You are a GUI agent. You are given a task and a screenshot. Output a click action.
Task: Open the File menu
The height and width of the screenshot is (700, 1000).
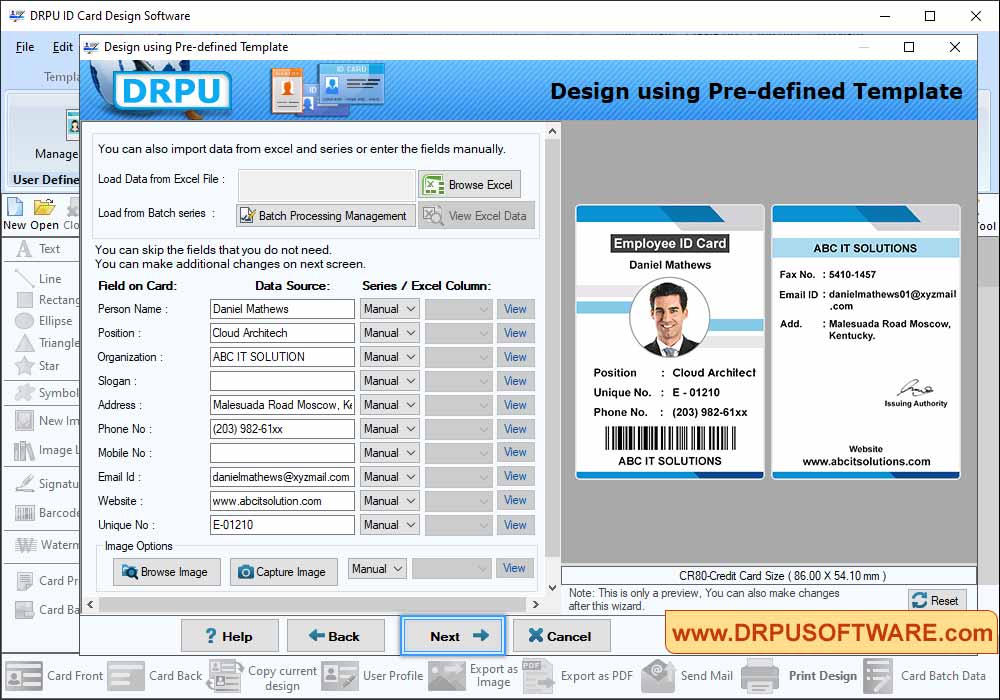25,47
